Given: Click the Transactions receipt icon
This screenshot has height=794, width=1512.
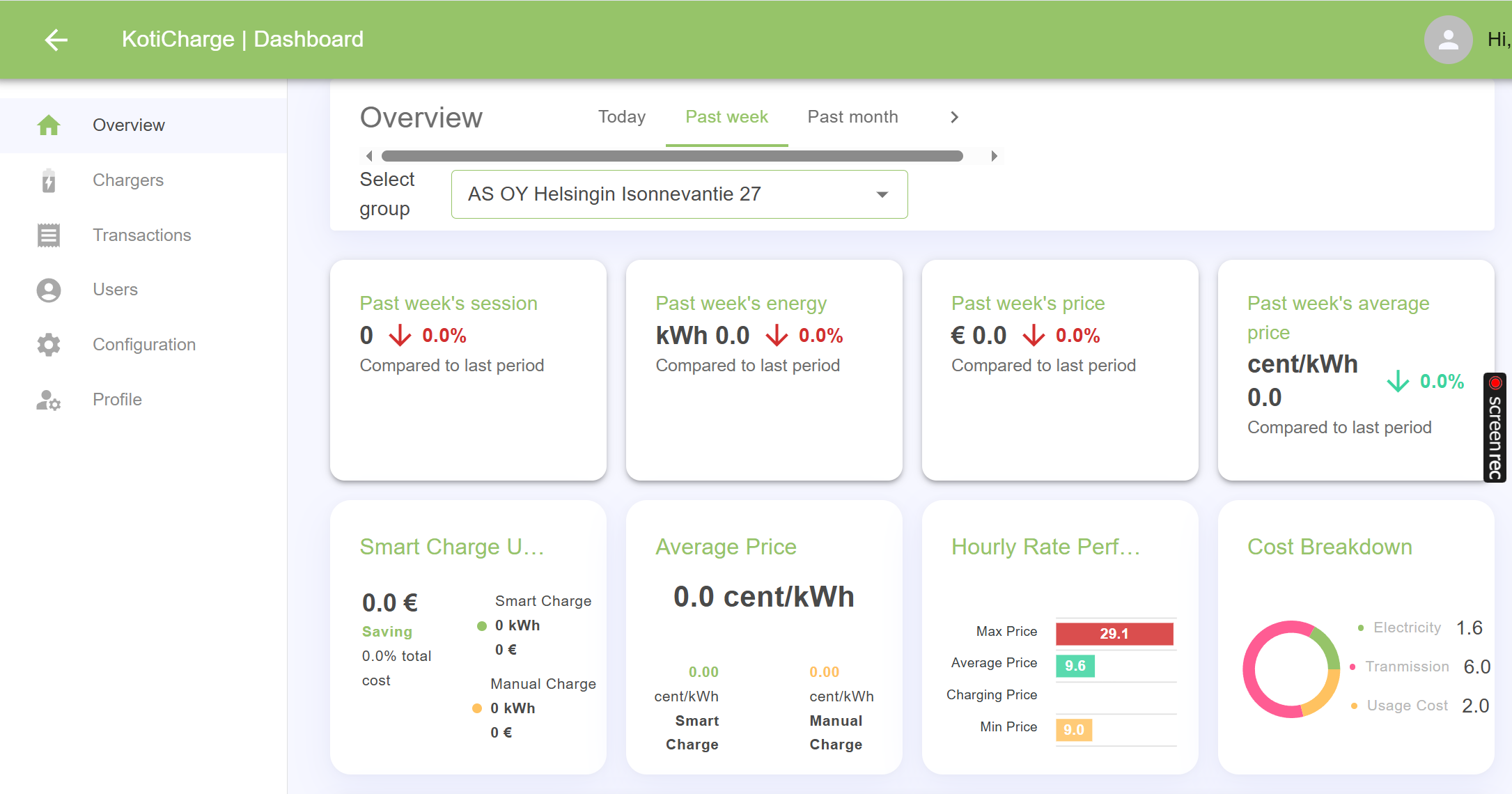Looking at the screenshot, I should pos(49,235).
